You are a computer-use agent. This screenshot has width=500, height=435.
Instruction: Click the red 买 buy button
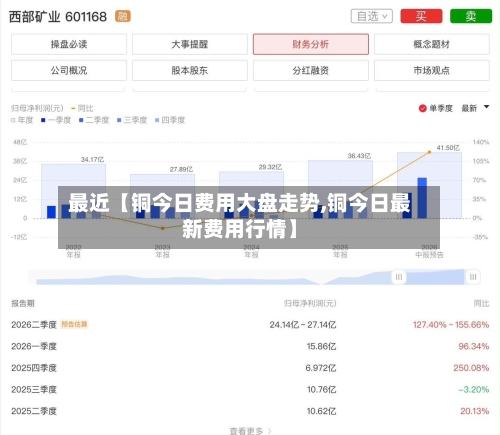(421, 16)
